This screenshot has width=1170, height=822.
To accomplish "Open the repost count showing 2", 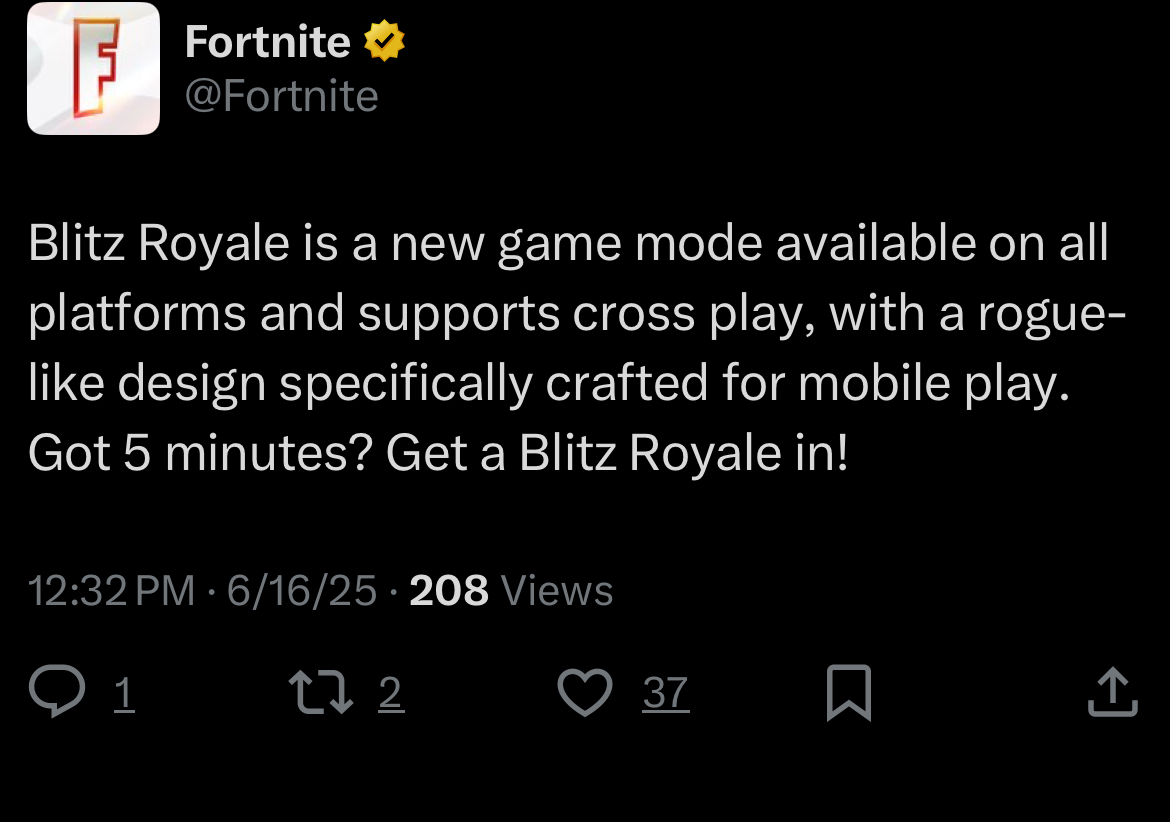I will (391, 693).
